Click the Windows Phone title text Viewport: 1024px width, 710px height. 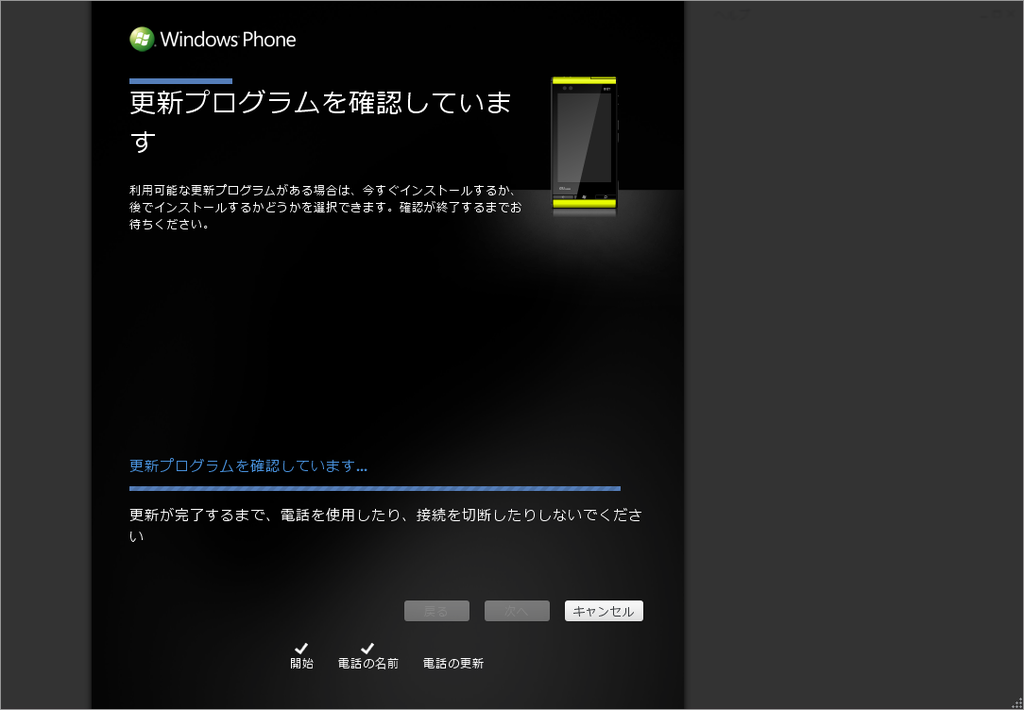[228, 39]
